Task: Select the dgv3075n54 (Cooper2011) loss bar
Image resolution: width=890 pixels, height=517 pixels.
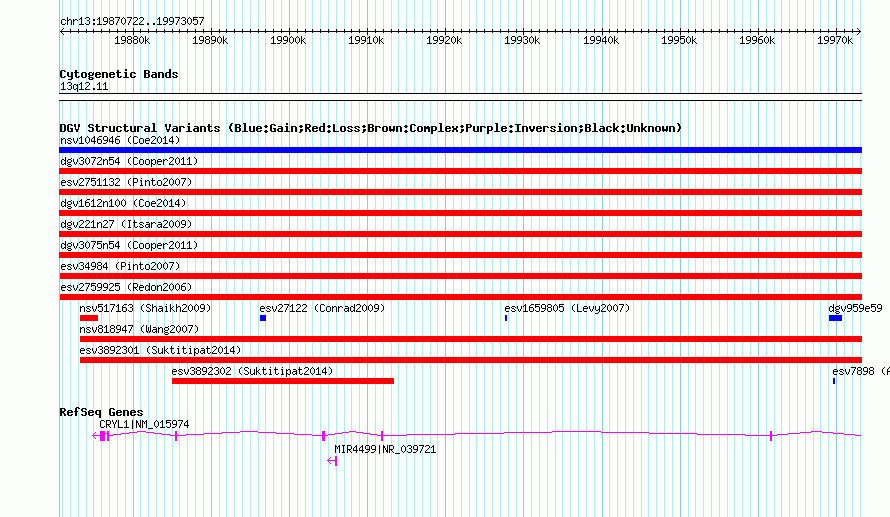Action: [x=460, y=255]
